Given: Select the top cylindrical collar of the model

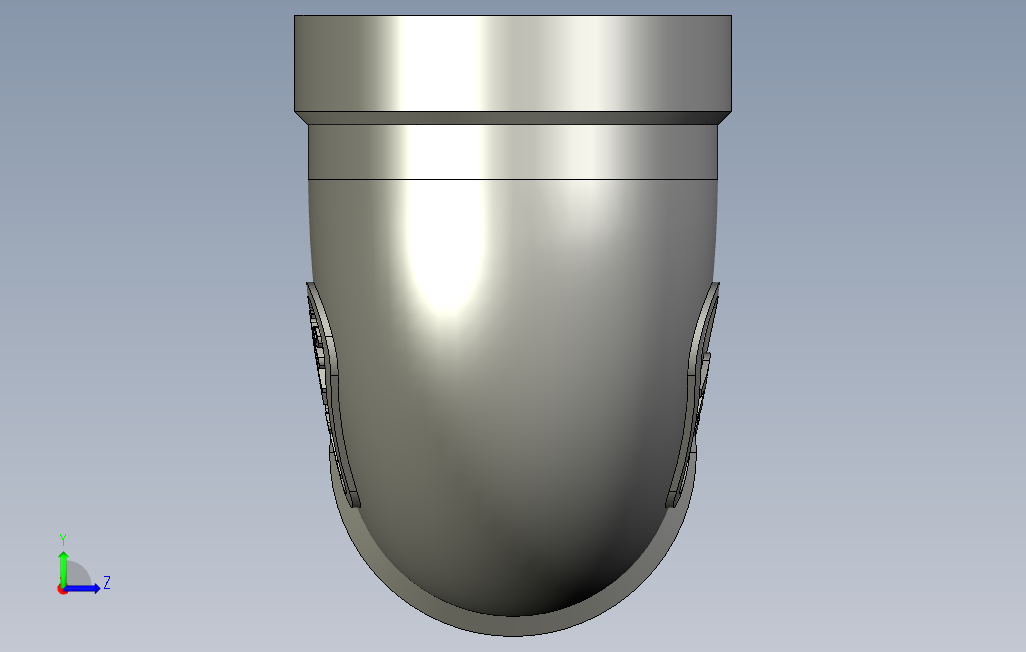Looking at the screenshot, I should 513,63.
